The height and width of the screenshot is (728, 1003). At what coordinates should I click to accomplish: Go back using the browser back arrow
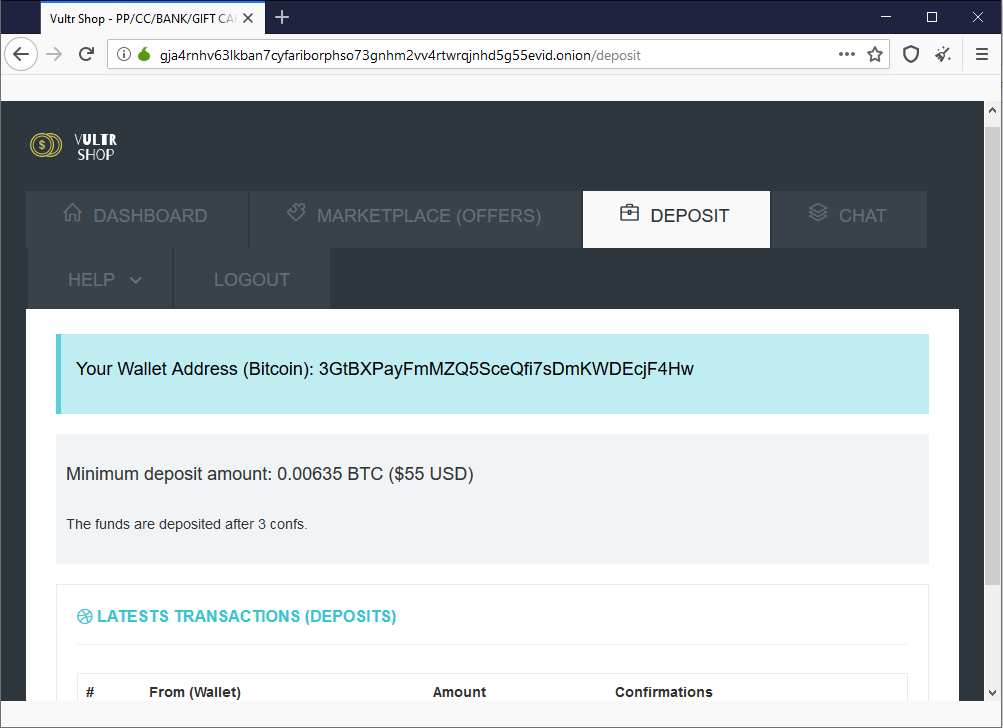coord(21,55)
